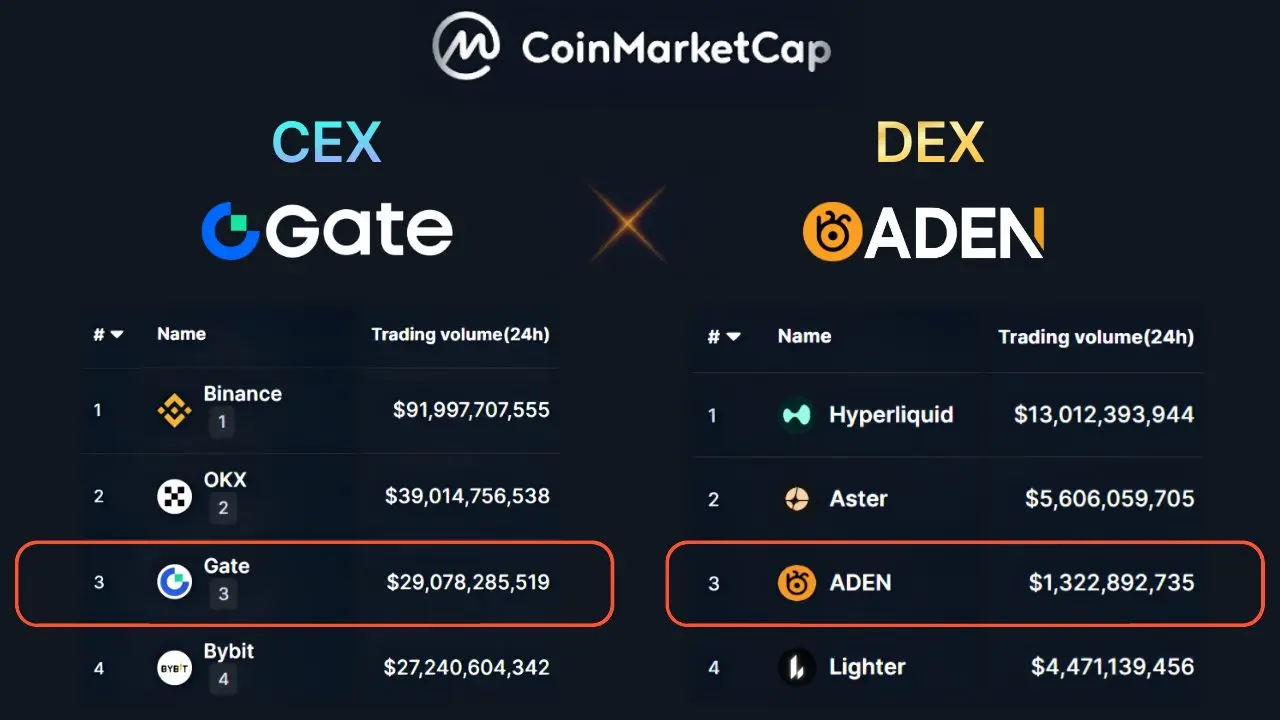1280x720 pixels.
Task: Select the CEX heading
Action: (x=326, y=142)
